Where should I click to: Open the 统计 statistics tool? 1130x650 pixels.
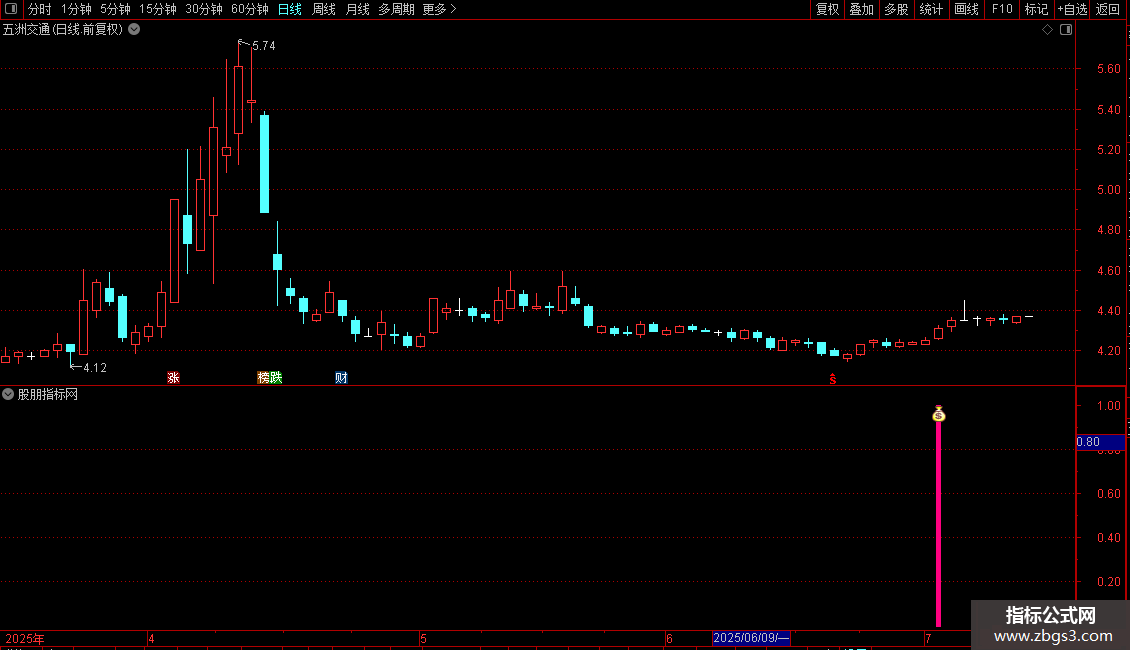pyautogui.click(x=931, y=9)
